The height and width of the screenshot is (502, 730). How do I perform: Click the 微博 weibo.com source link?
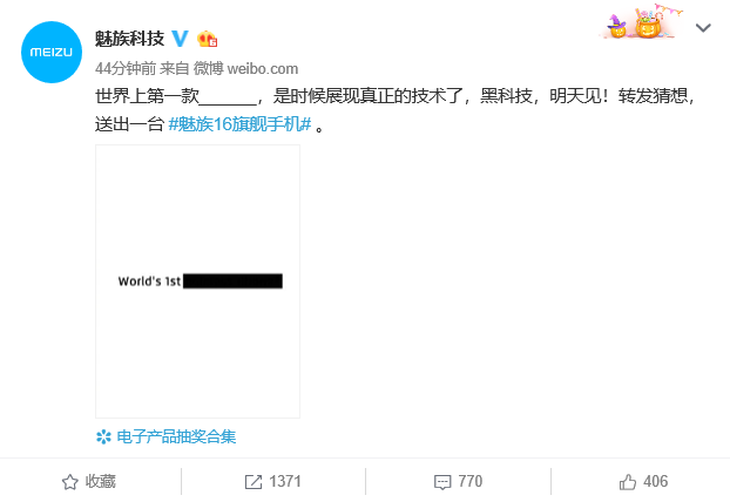click(245, 69)
